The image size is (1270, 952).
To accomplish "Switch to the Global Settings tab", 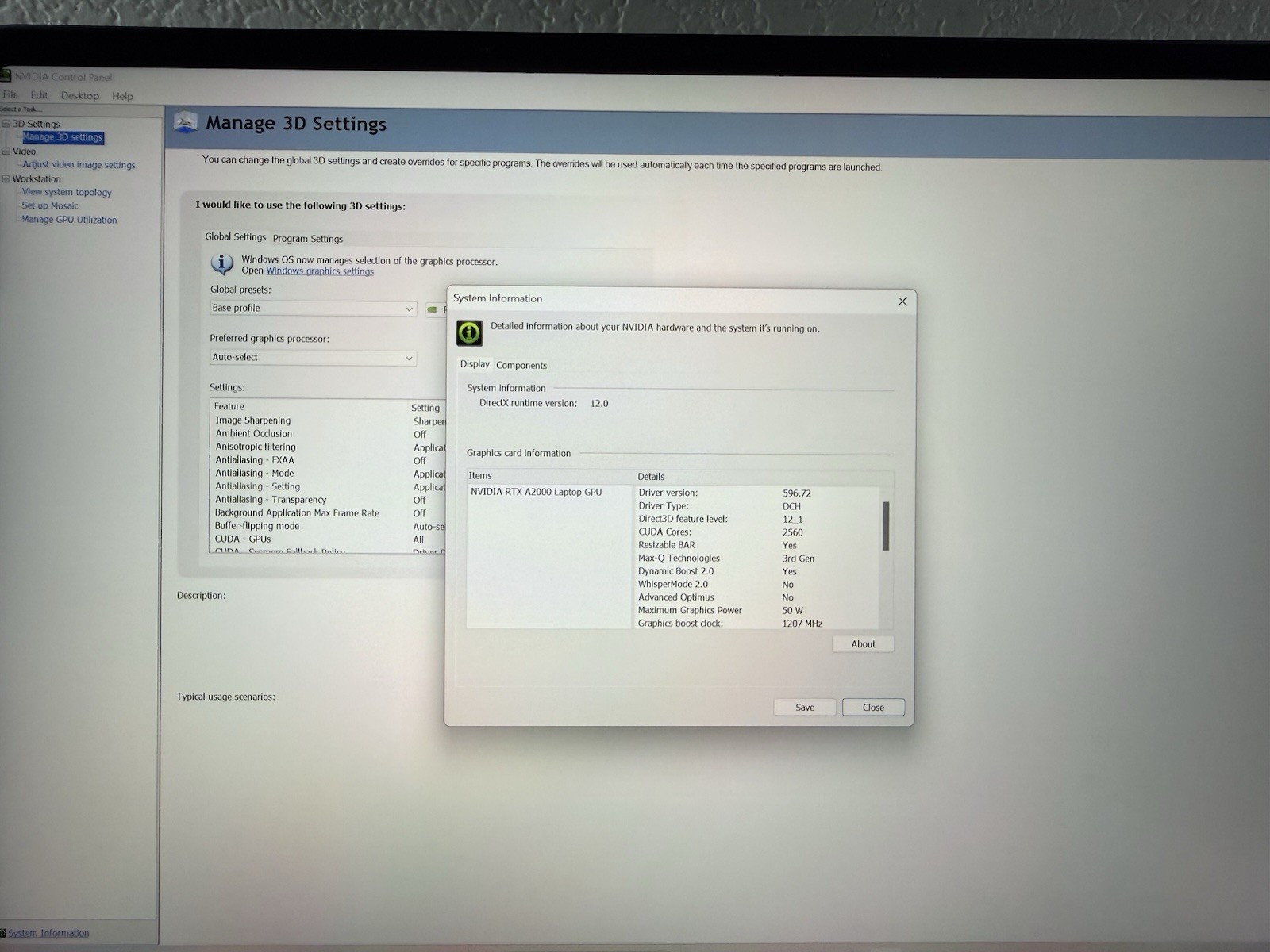I will click(x=236, y=236).
